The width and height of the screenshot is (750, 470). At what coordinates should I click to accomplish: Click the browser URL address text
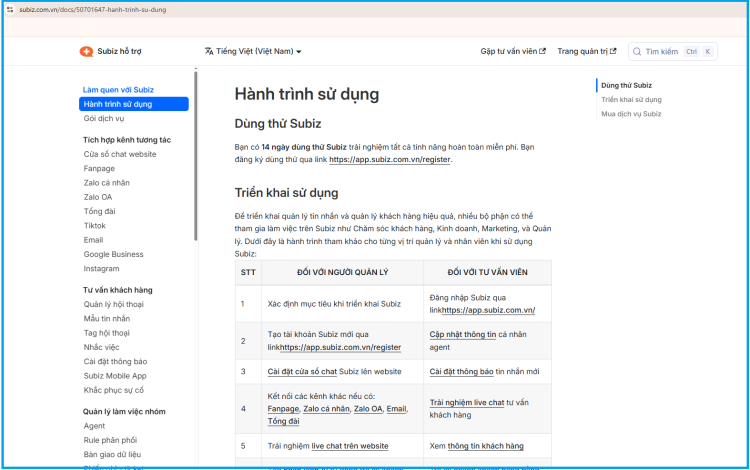tap(93, 10)
